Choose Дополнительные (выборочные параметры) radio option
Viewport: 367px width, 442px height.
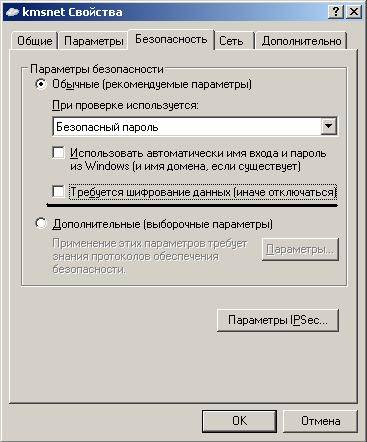pos(41,223)
